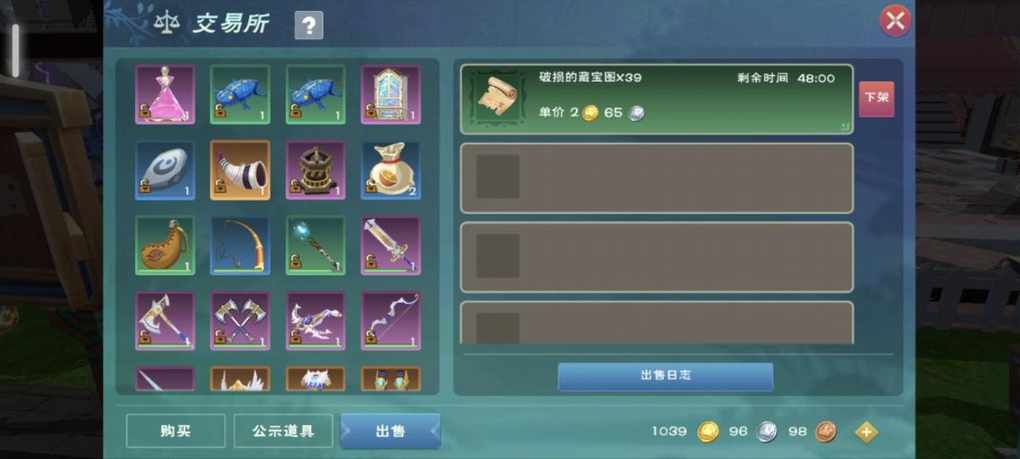Open the 公示道具 tab
Viewport: 1020px width, 459px height.
tap(284, 431)
